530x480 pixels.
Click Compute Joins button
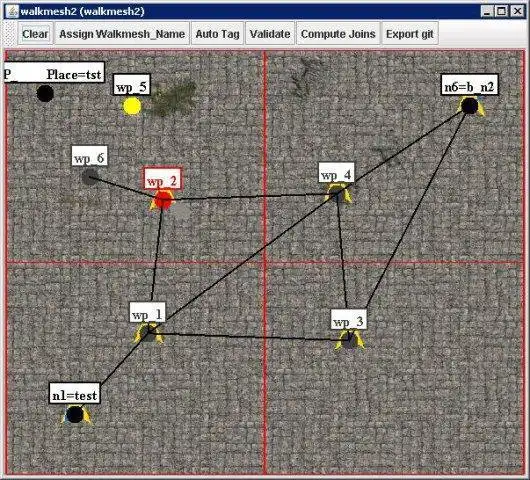[x=338, y=33]
